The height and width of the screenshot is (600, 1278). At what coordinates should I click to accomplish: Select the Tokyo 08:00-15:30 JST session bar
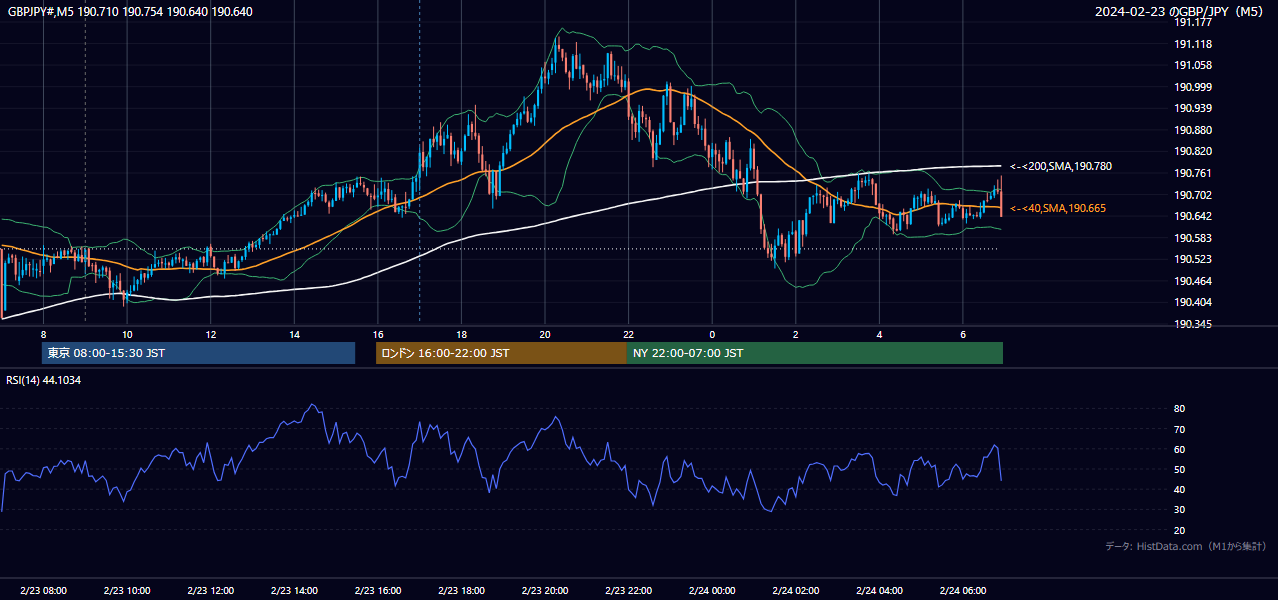[x=198, y=353]
